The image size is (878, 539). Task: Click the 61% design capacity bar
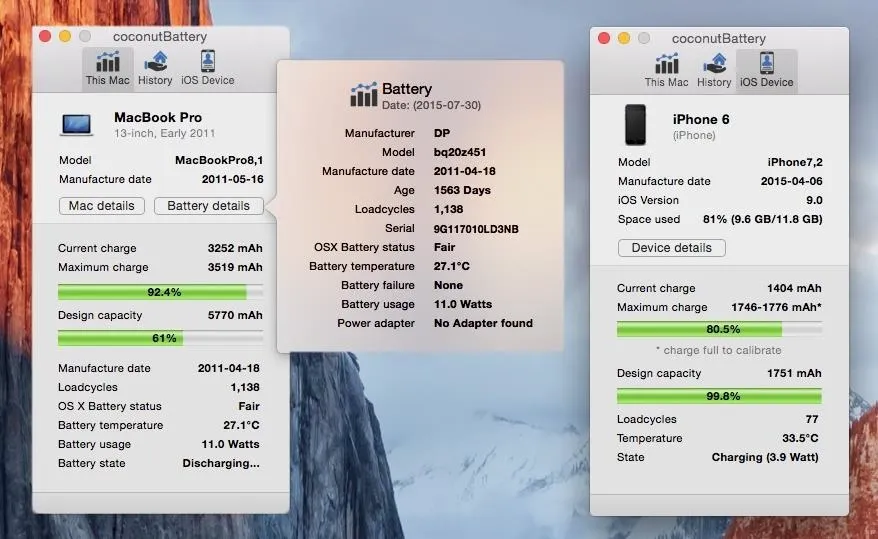pos(160,338)
